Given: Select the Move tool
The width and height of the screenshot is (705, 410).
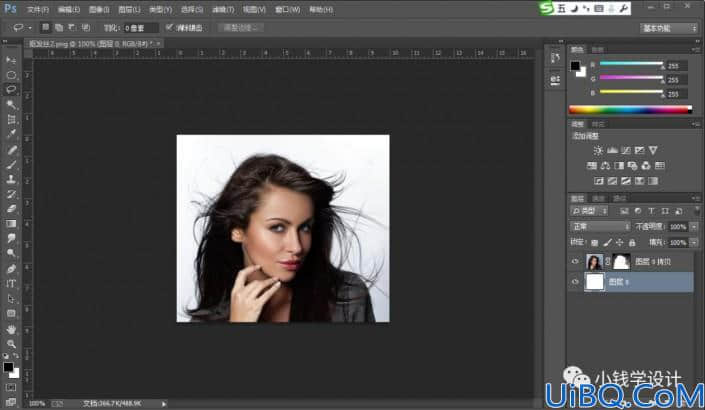Looking at the screenshot, I should click(x=11, y=60).
